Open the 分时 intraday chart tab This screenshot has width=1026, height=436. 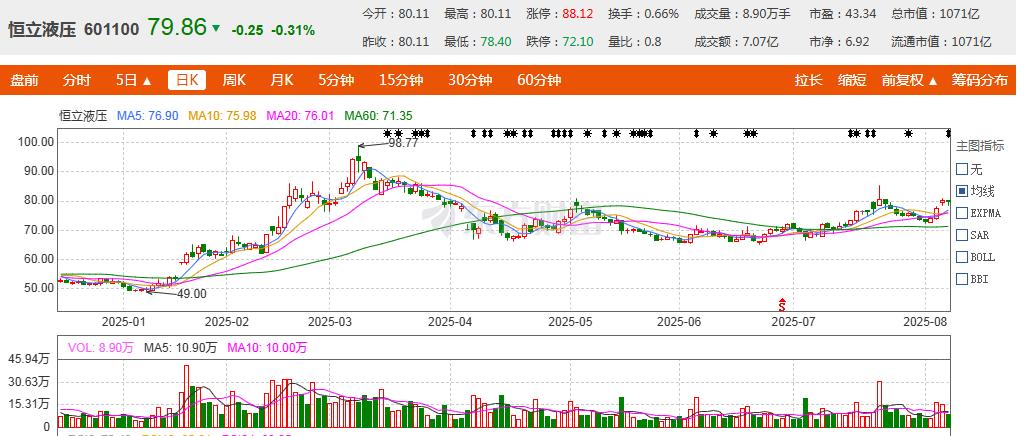(x=77, y=81)
